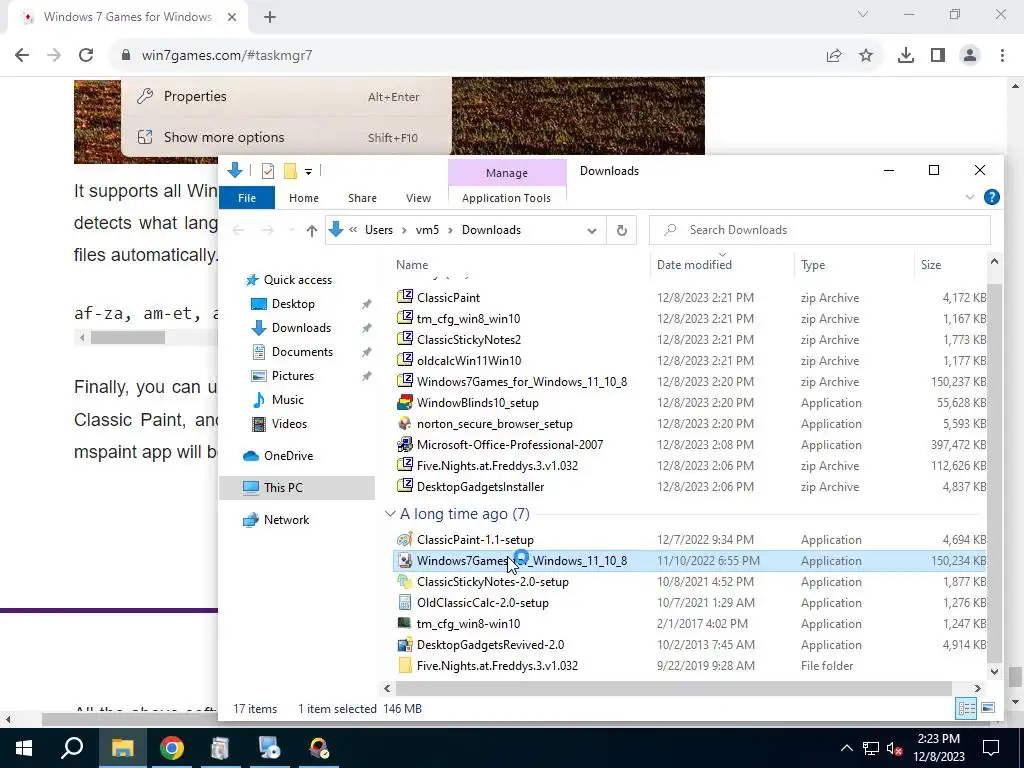
Task: Select oldcalcWin11Win10 zip file icon
Action: pos(405,360)
